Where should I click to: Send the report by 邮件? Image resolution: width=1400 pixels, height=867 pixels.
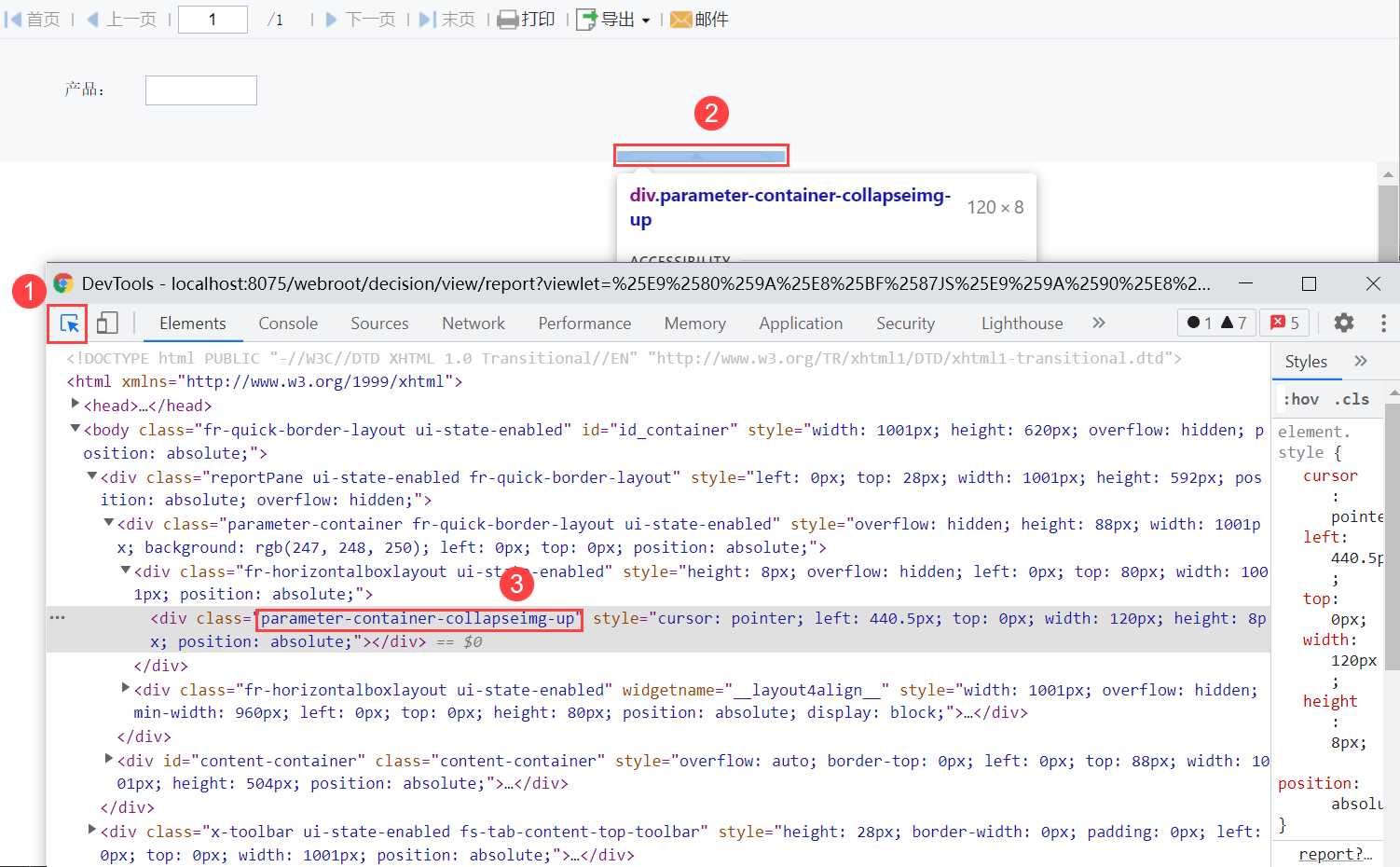click(700, 20)
